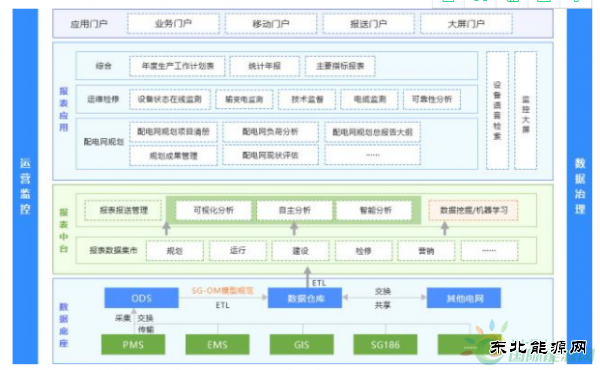
Task: Click the 统计年报 report box
Action: pos(264,66)
